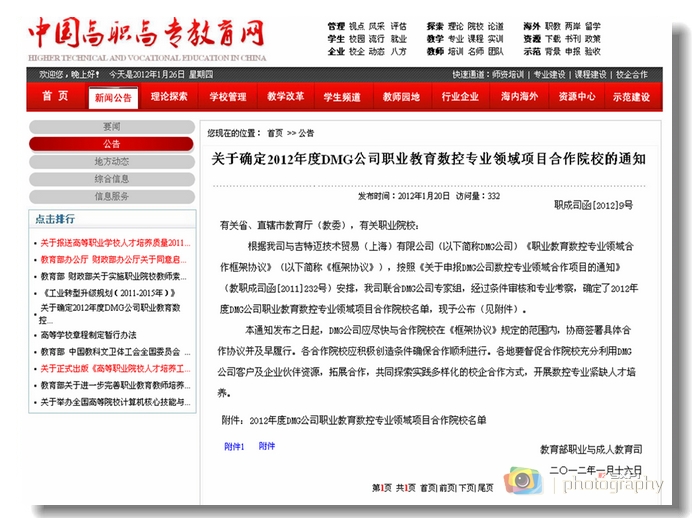692x518 pixels.
Task: Select 要闻 in the left sidebar
Action: tap(111, 127)
